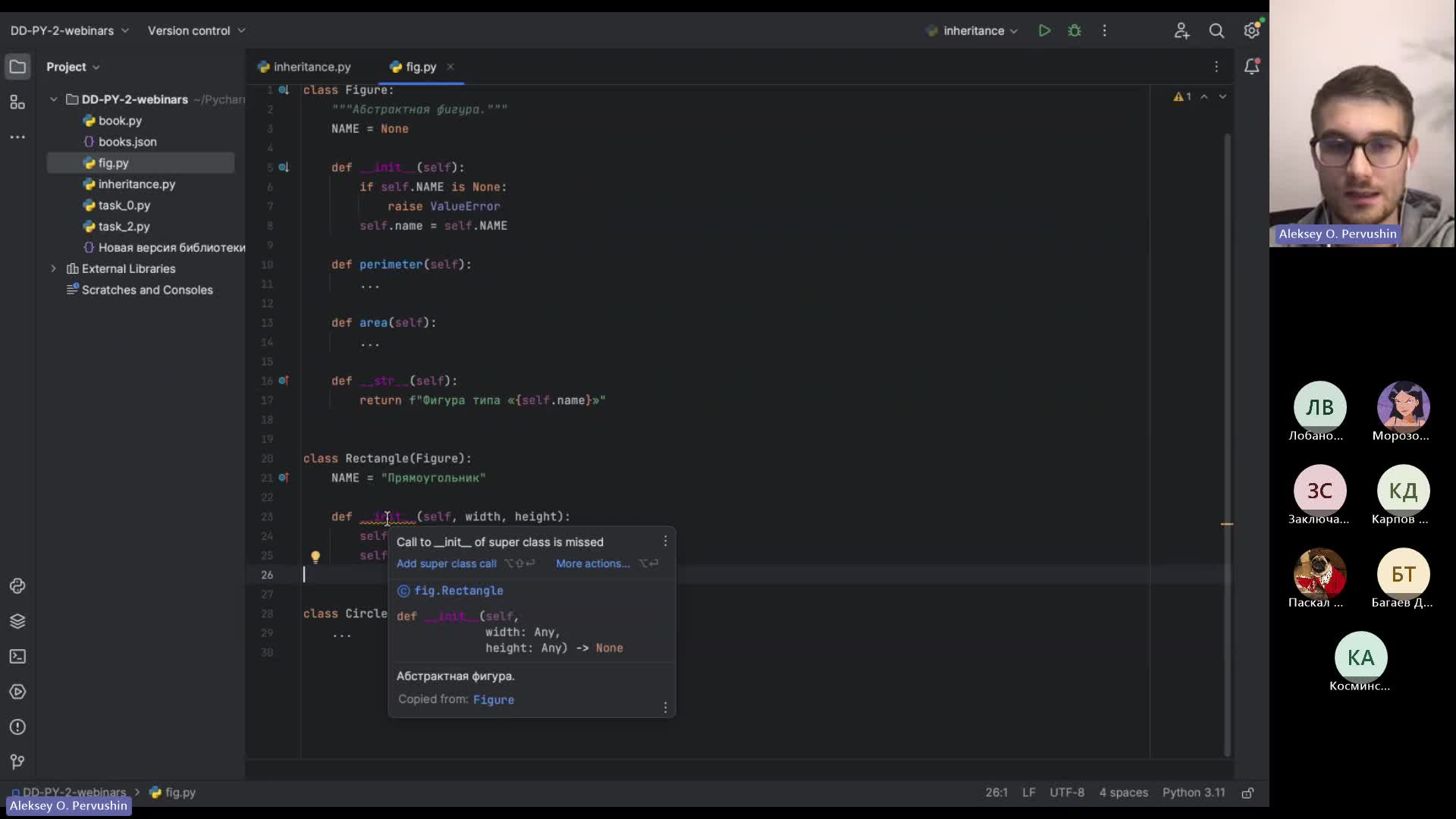The width and height of the screenshot is (1456, 819).
Task: Click the override gutter icon at line 21
Action: pyautogui.click(x=284, y=478)
